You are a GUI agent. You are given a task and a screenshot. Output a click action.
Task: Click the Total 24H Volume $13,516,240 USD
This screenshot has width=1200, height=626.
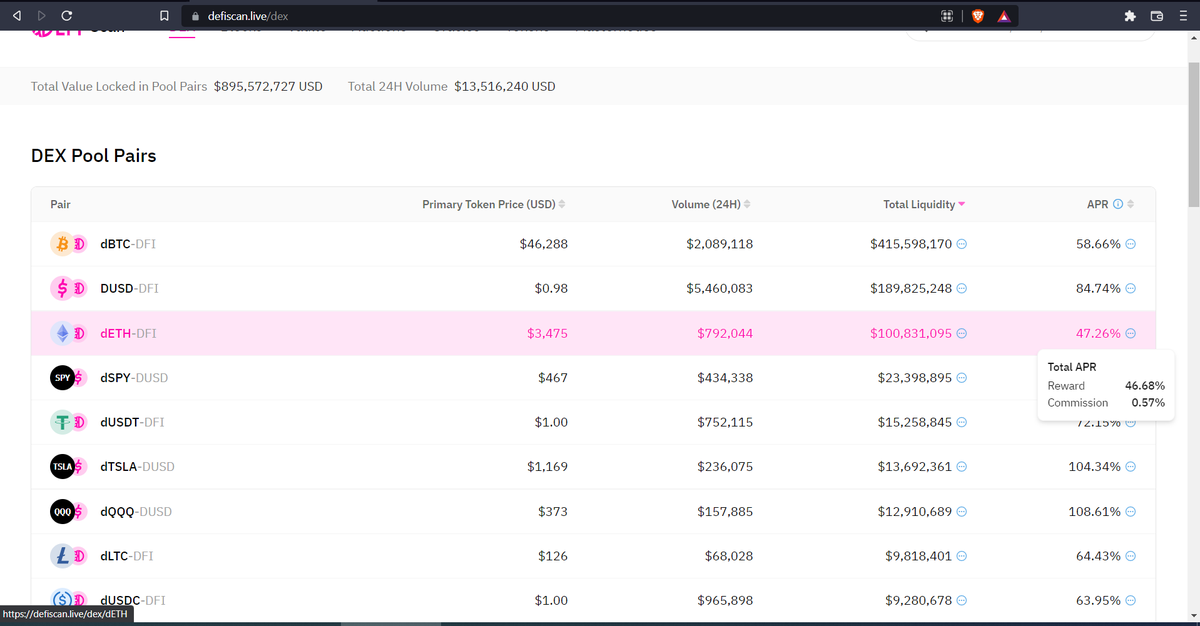click(505, 86)
